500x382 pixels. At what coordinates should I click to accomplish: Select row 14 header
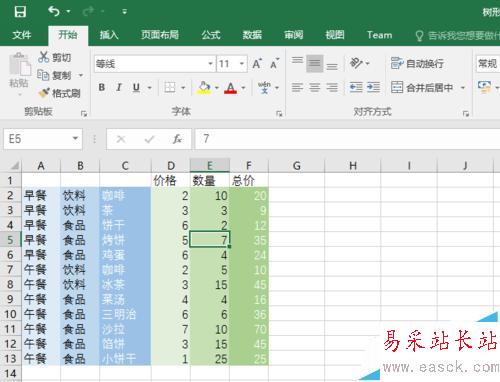(11, 374)
